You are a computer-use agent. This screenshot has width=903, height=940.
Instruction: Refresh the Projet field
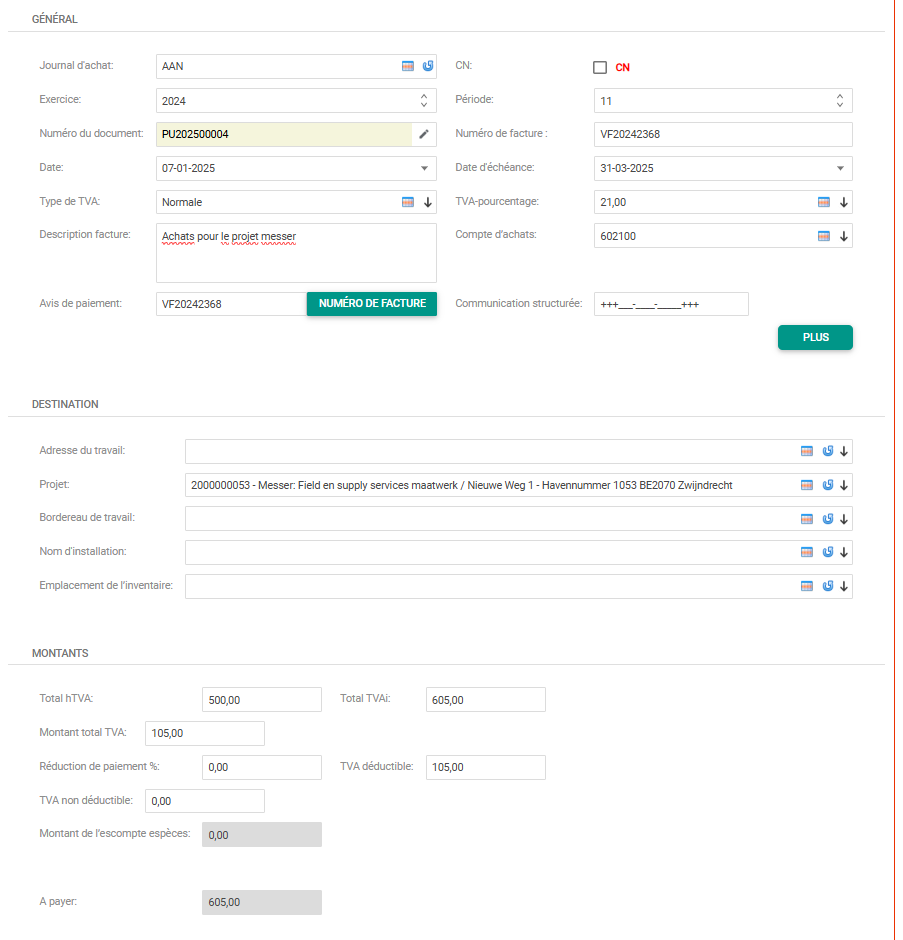(827, 485)
